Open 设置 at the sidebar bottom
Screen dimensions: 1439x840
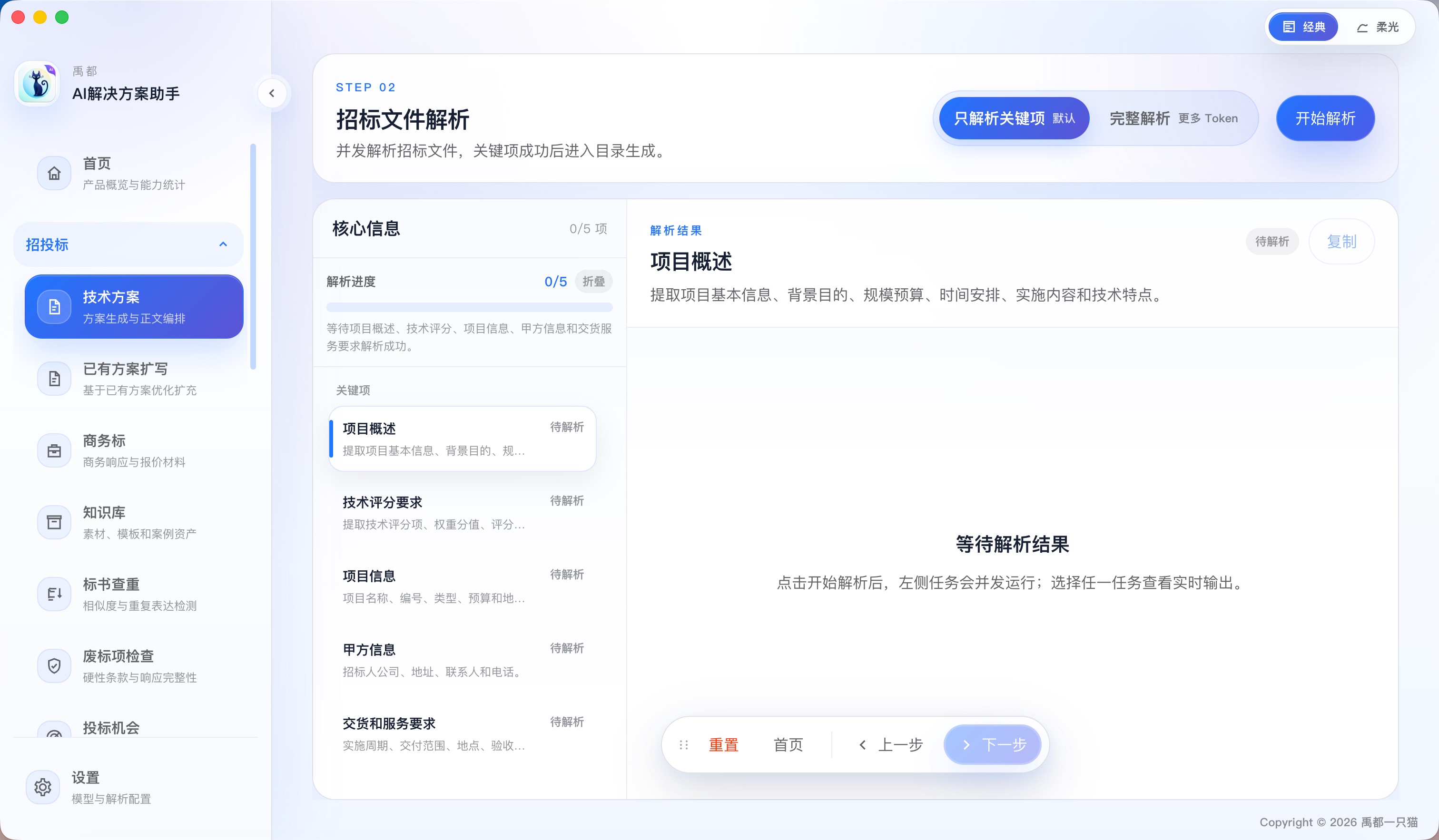point(134,788)
